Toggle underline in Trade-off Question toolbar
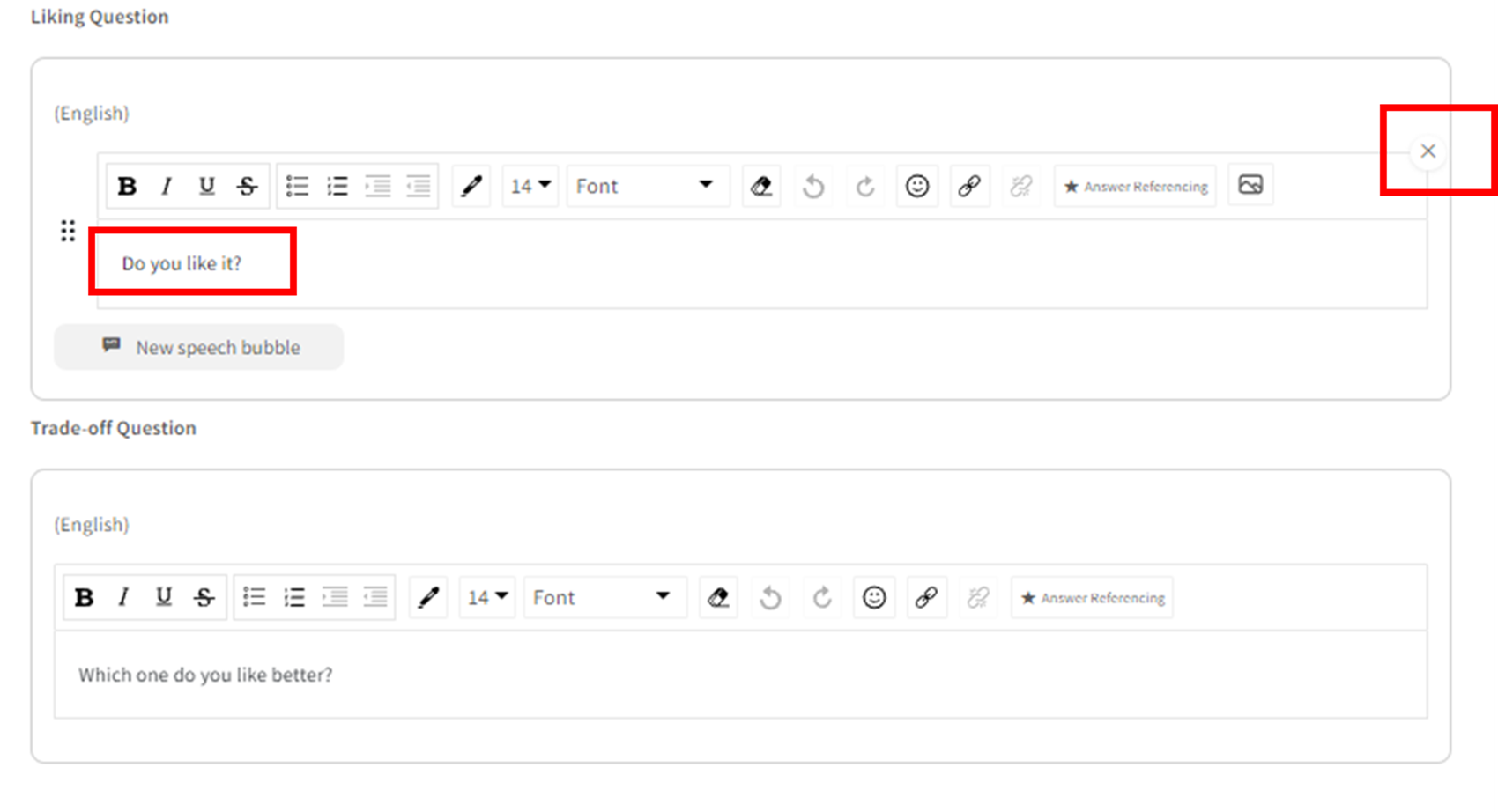The image size is (1498, 812). (164, 598)
